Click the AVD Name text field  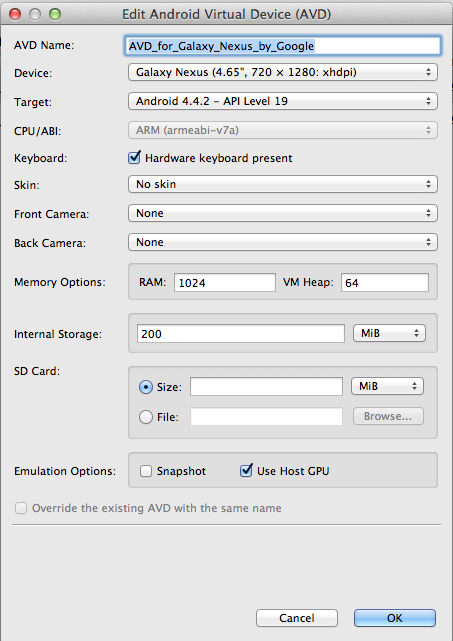[283, 46]
